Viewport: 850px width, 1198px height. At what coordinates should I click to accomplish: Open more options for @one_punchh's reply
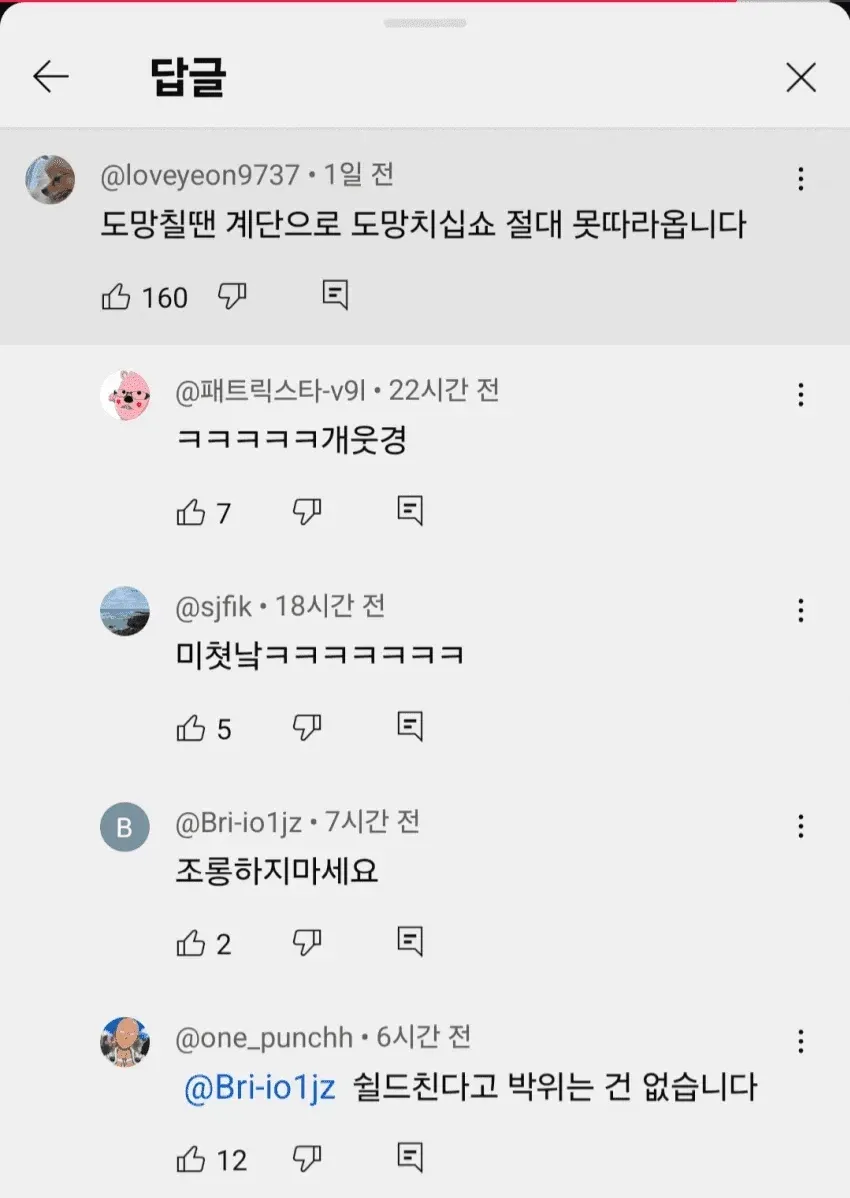pos(800,1041)
